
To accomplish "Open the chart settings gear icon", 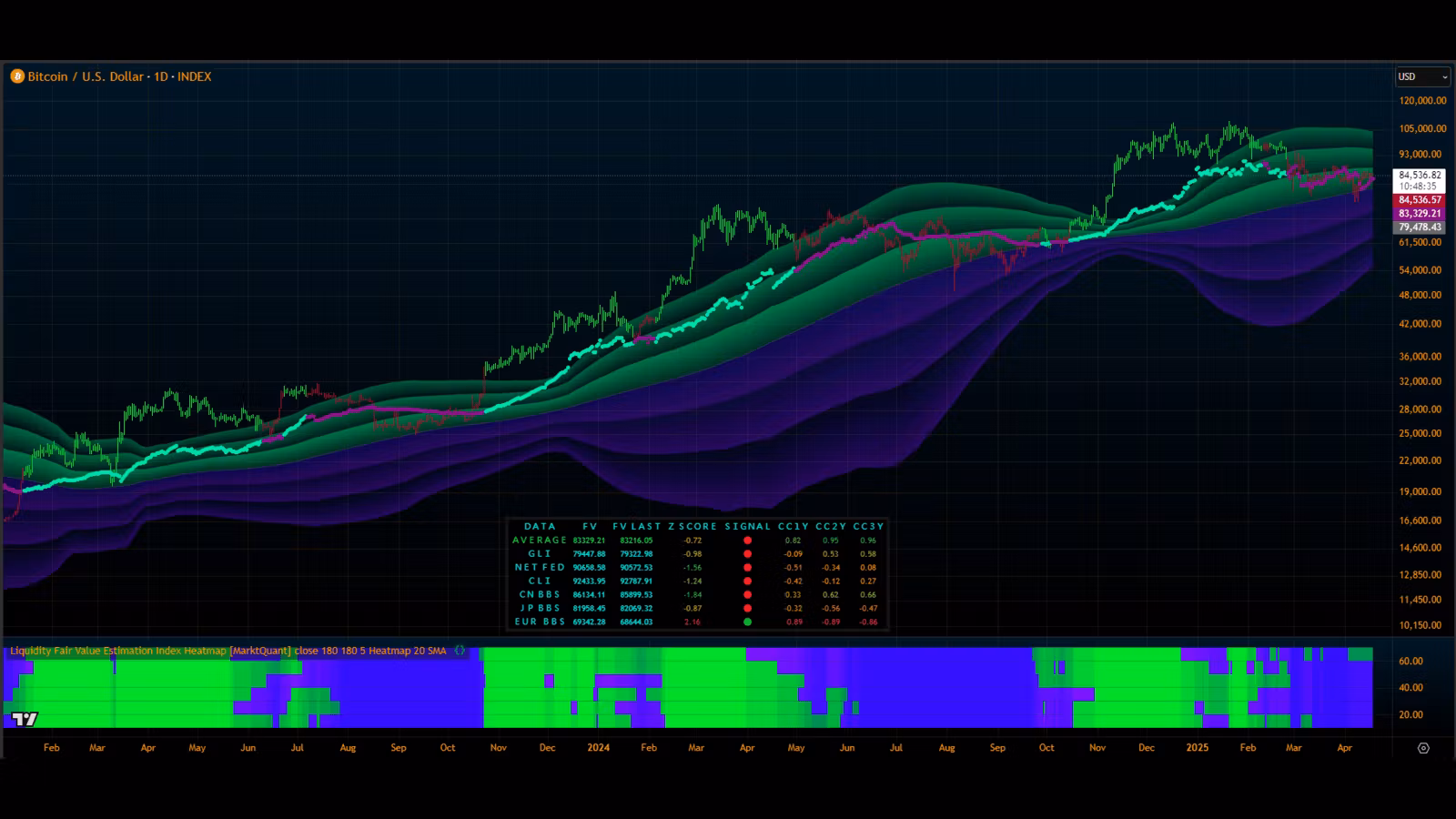I will [x=1423, y=748].
